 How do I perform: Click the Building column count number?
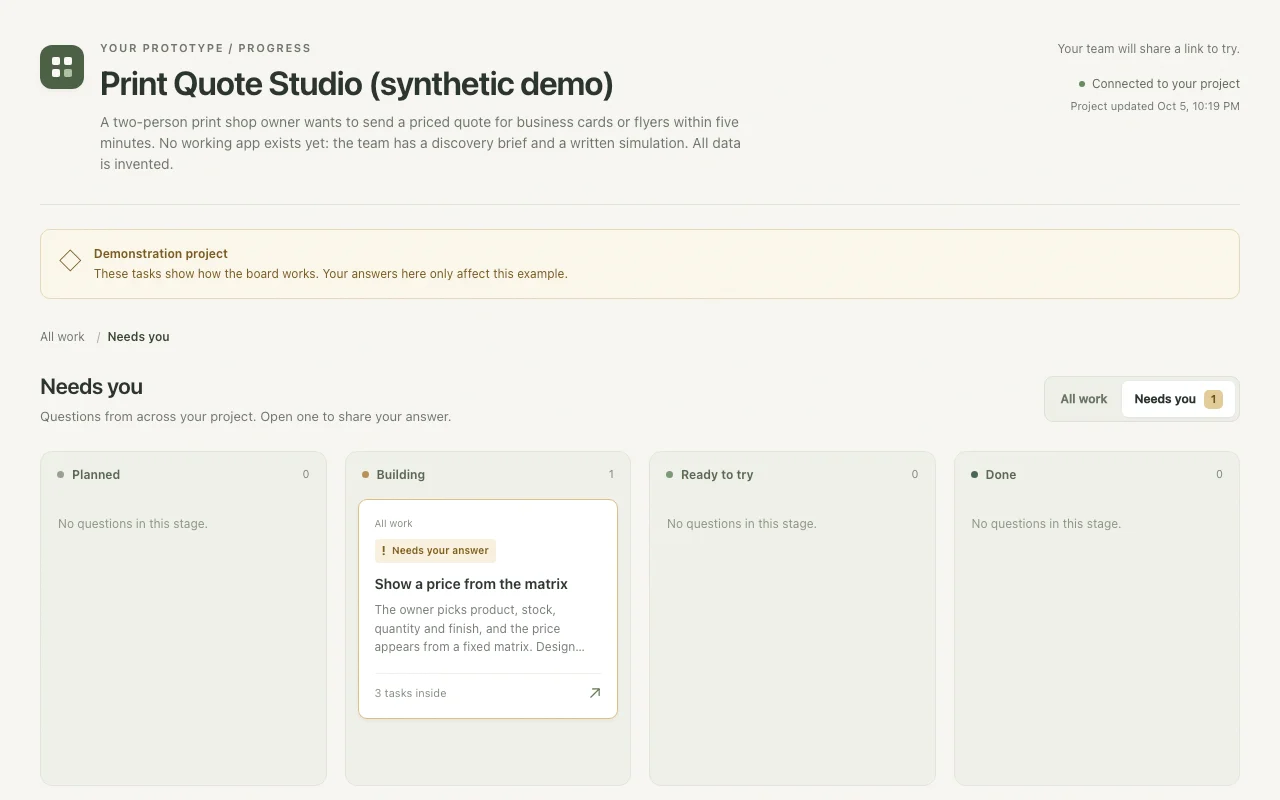coord(611,475)
